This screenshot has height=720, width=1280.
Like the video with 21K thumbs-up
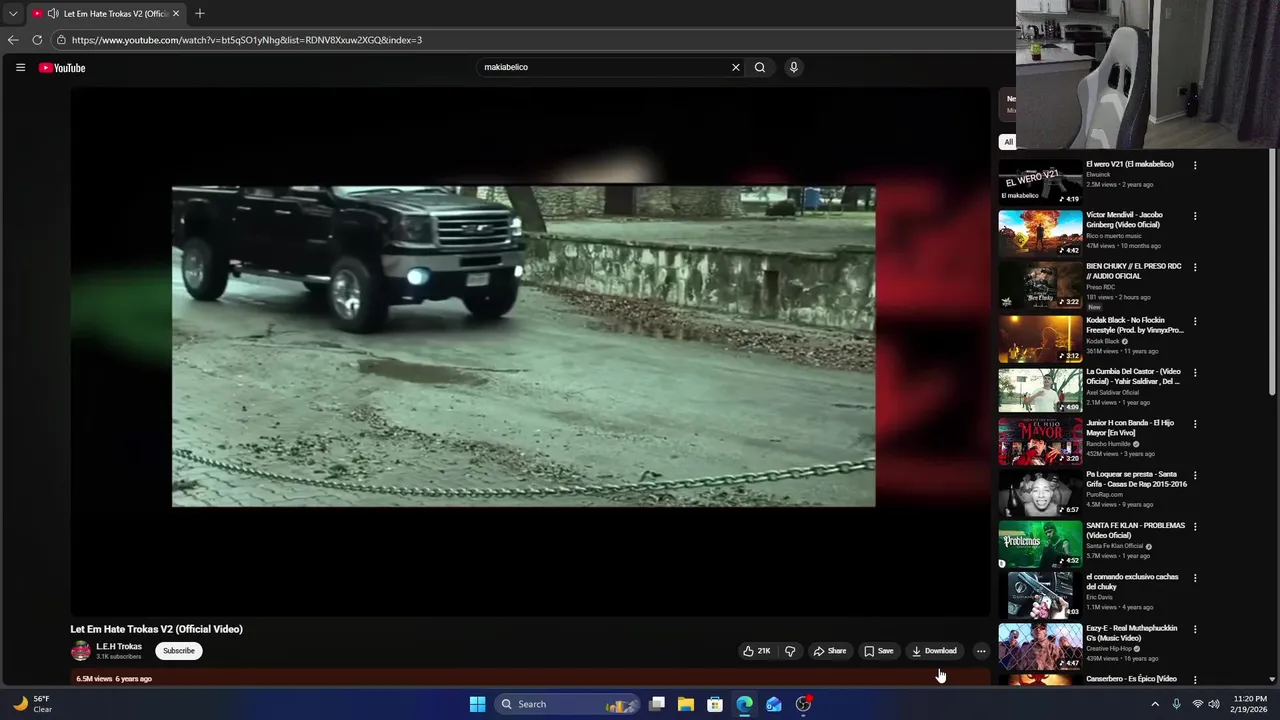(x=757, y=651)
